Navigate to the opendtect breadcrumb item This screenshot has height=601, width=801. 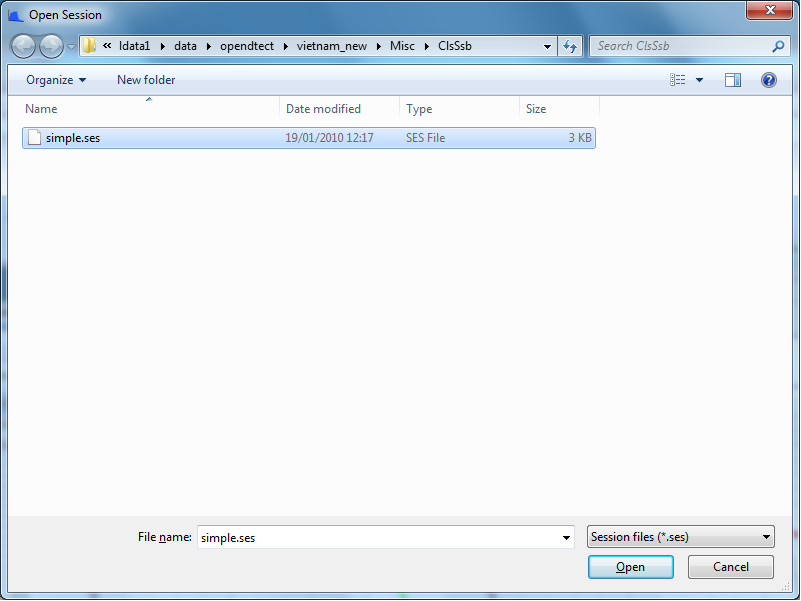click(247, 46)
